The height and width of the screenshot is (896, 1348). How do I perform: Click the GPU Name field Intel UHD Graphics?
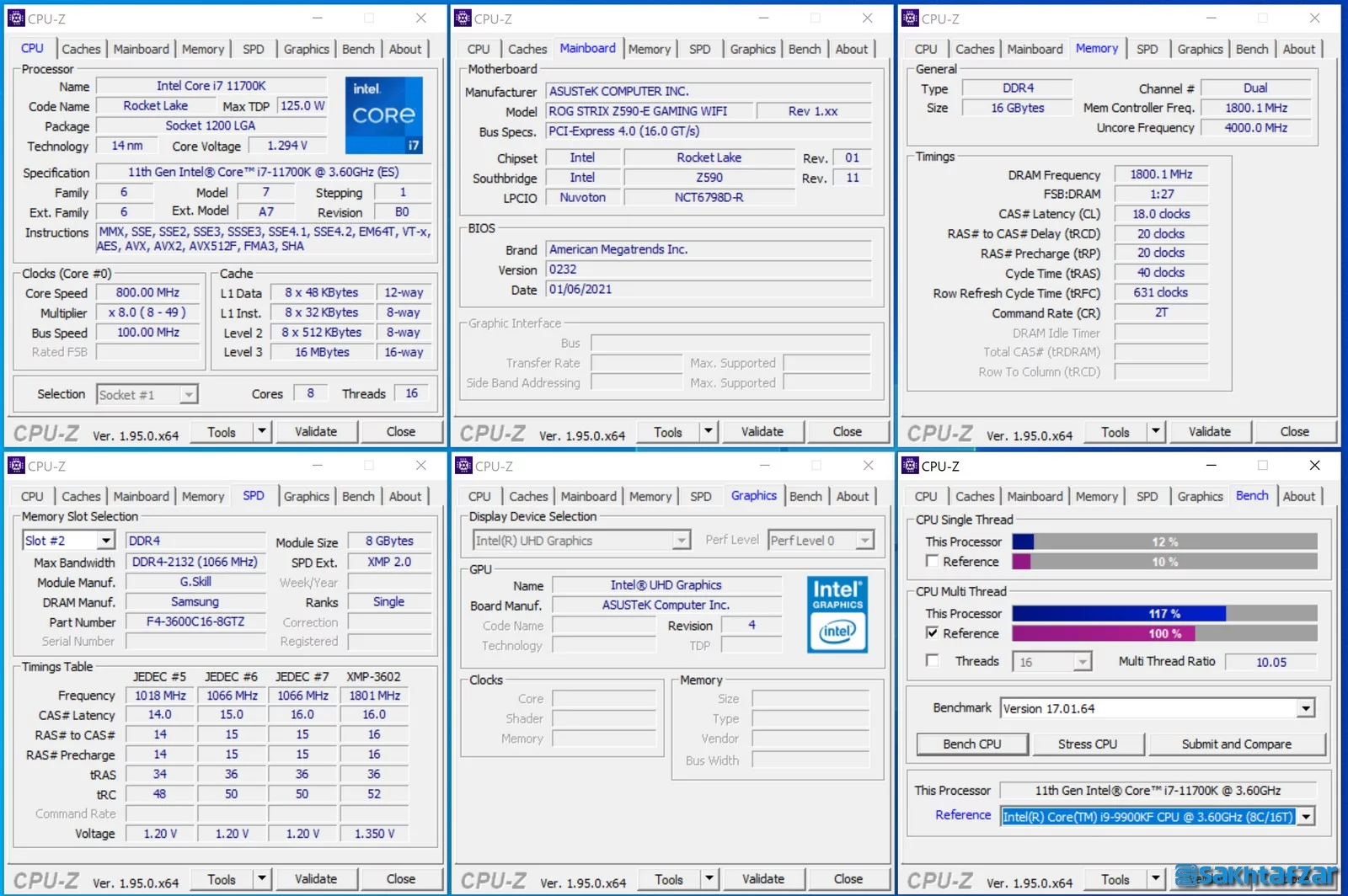pyautogui.click(x=666, y=585)
